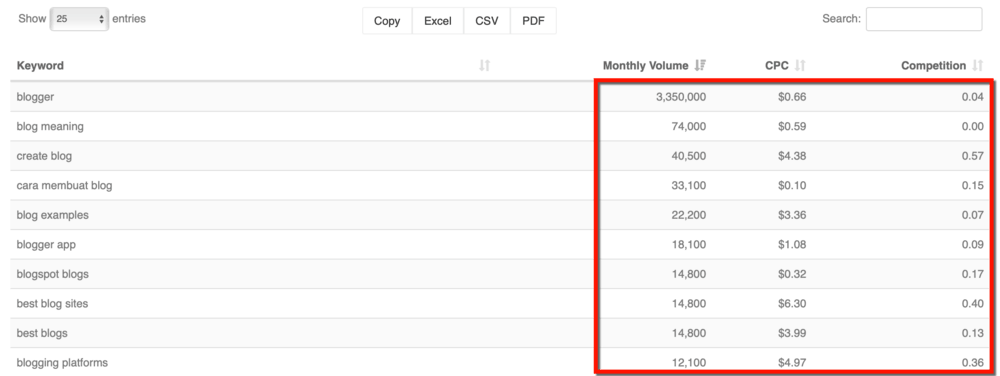Click the CPC value $4.97

792,363
